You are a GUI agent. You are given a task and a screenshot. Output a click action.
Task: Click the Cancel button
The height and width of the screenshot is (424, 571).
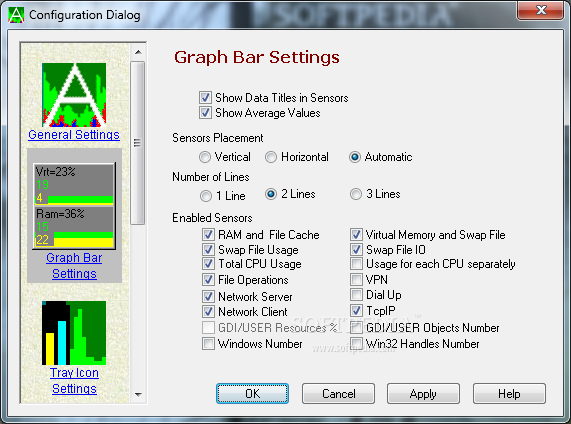[x=338, y=393]
